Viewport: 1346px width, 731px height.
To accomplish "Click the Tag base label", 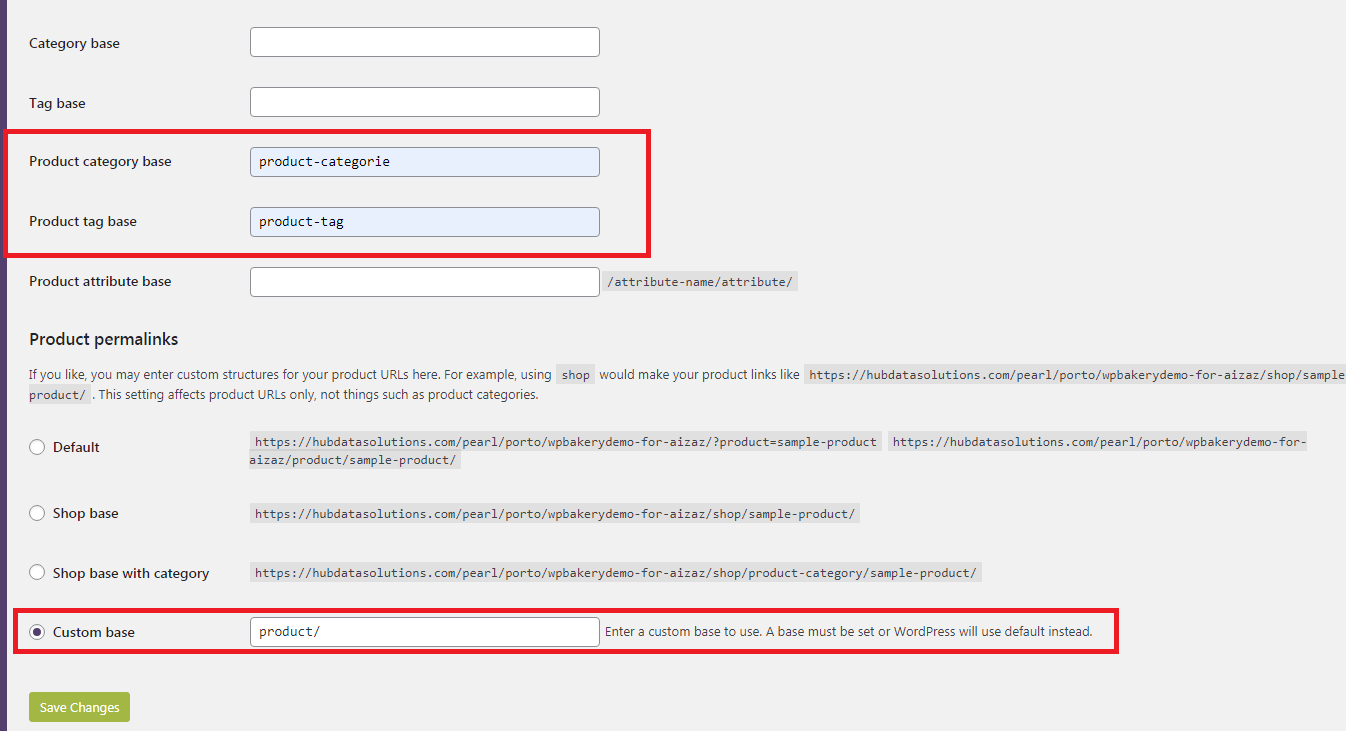I will 57,103.
